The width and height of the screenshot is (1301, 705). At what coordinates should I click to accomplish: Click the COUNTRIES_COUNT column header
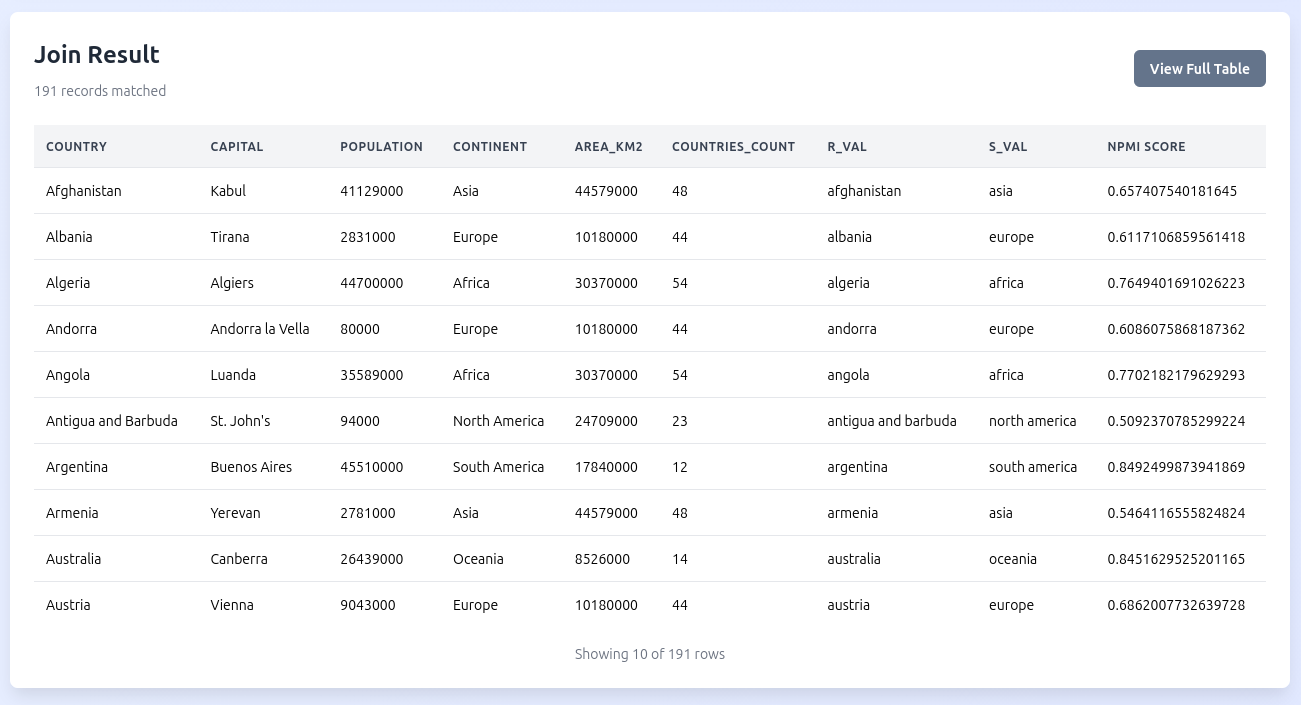point(733,147)
